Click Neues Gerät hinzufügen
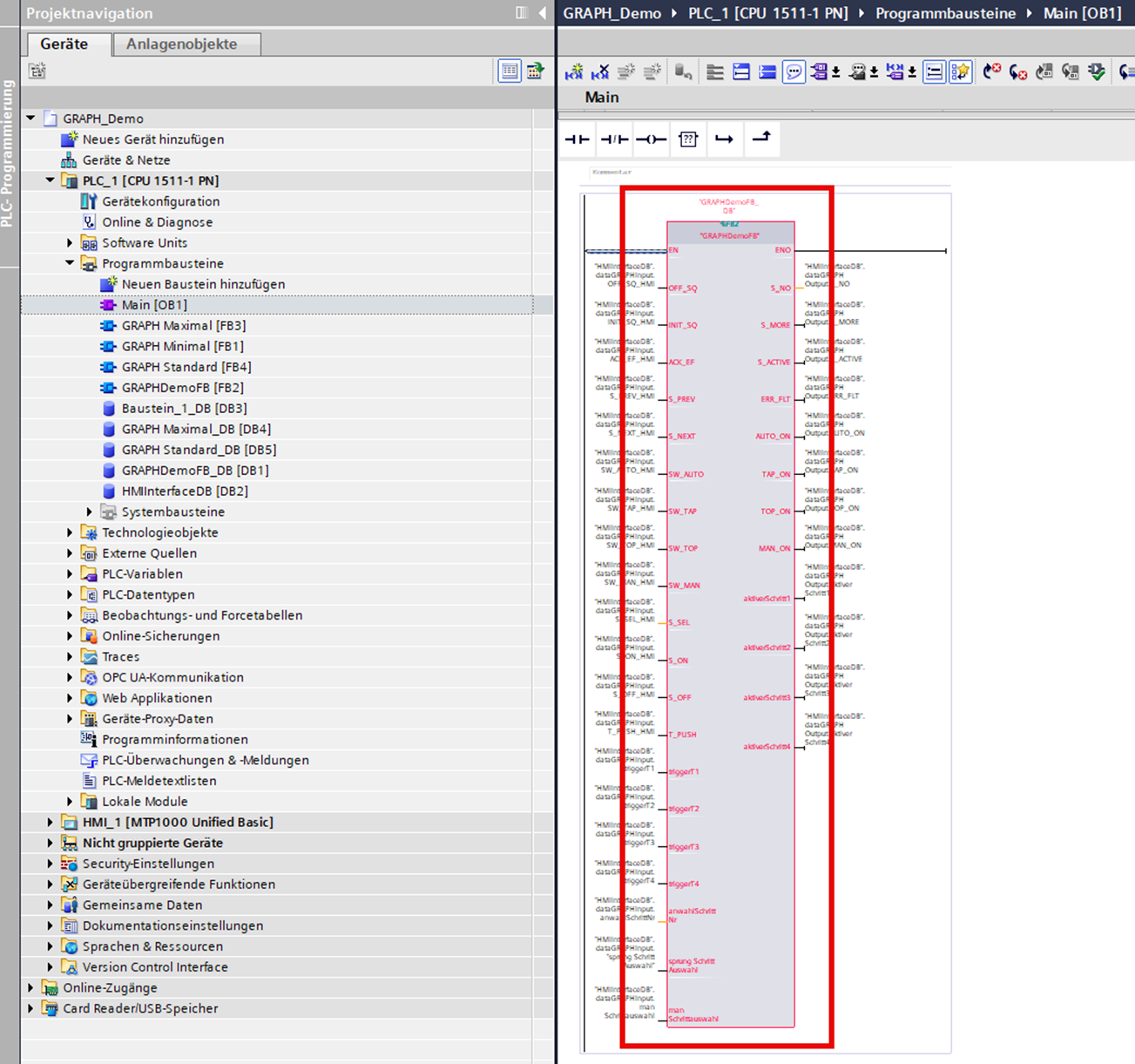The height and width of the screenshot is (1064, 1135). tap(152, 139)
